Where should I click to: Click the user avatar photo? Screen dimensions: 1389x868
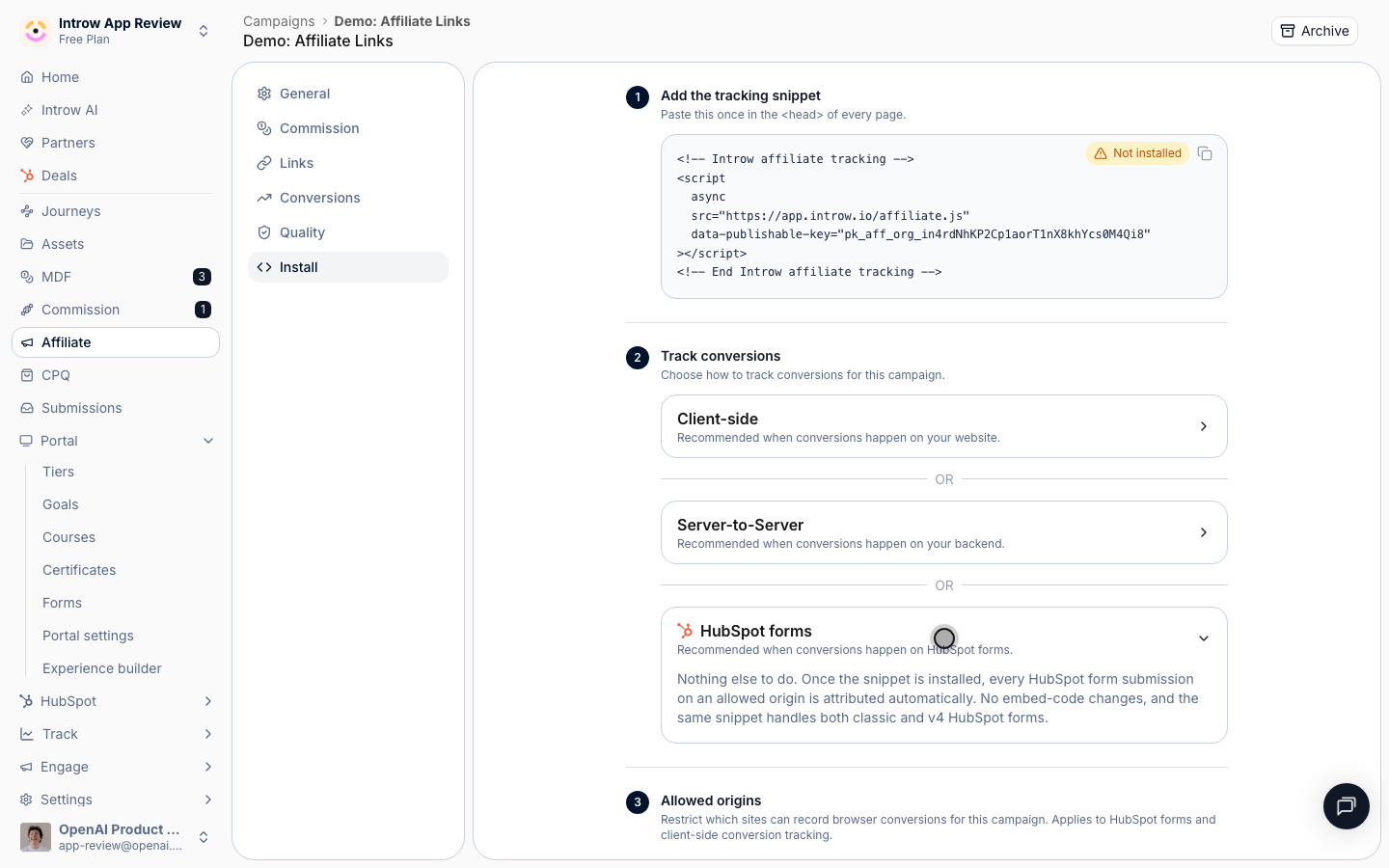click(36, 837)
